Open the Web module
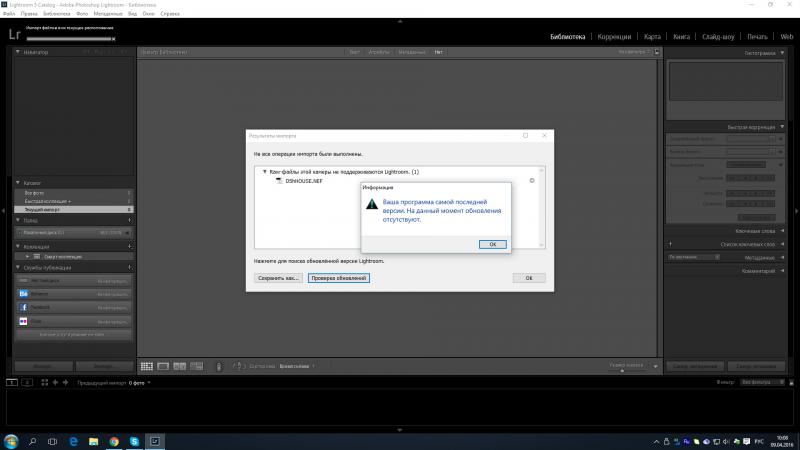The height and width of the screenshot is (450, 800). click(x=787, y=37)
